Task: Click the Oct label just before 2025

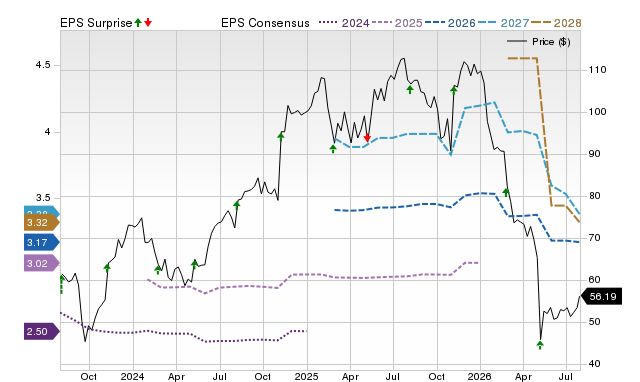Action: click(262, 376)
